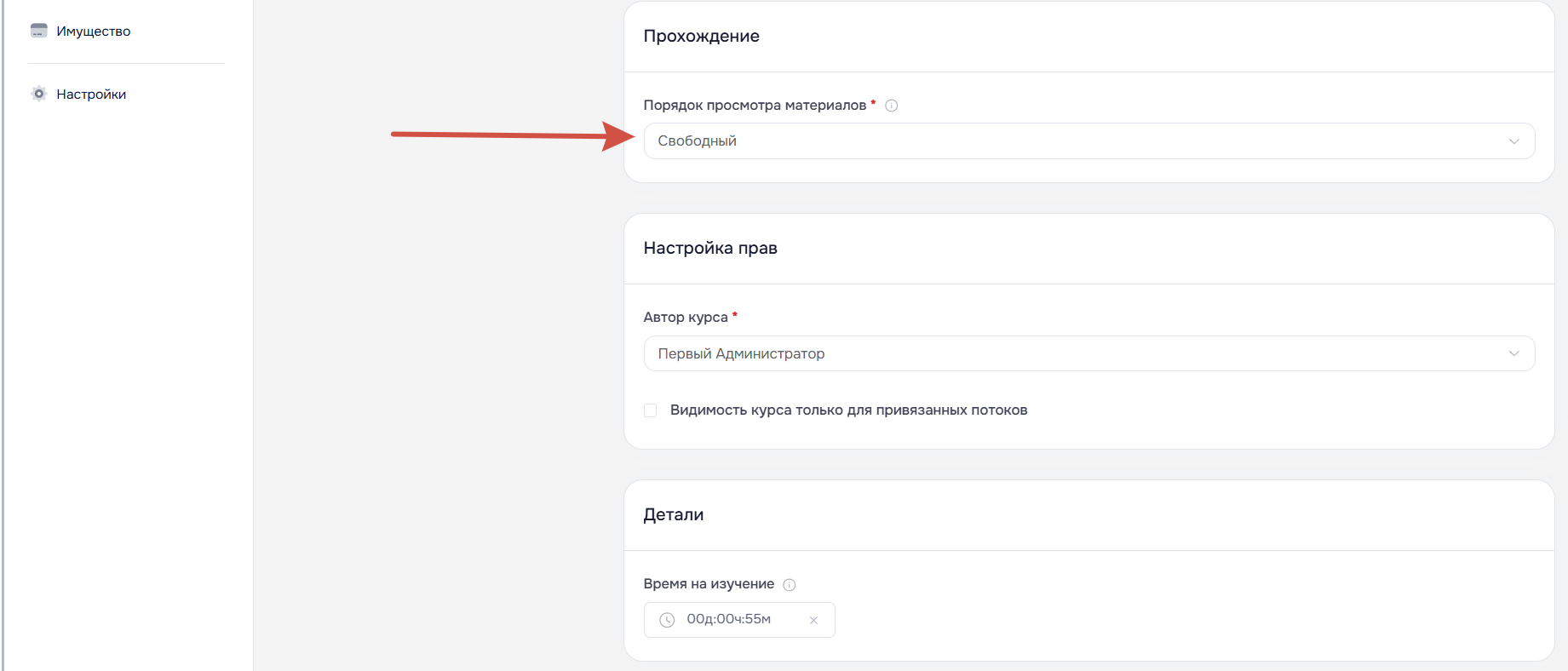Click the Время на изучение field label
This screenshot has height=671, width=1568.
(708, 584)
